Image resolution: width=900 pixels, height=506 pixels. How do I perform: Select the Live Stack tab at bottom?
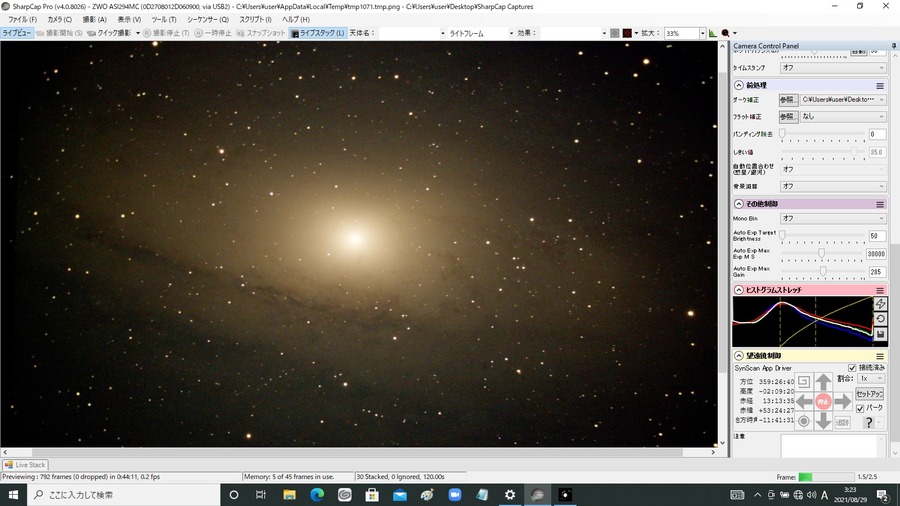click(25, 465)
